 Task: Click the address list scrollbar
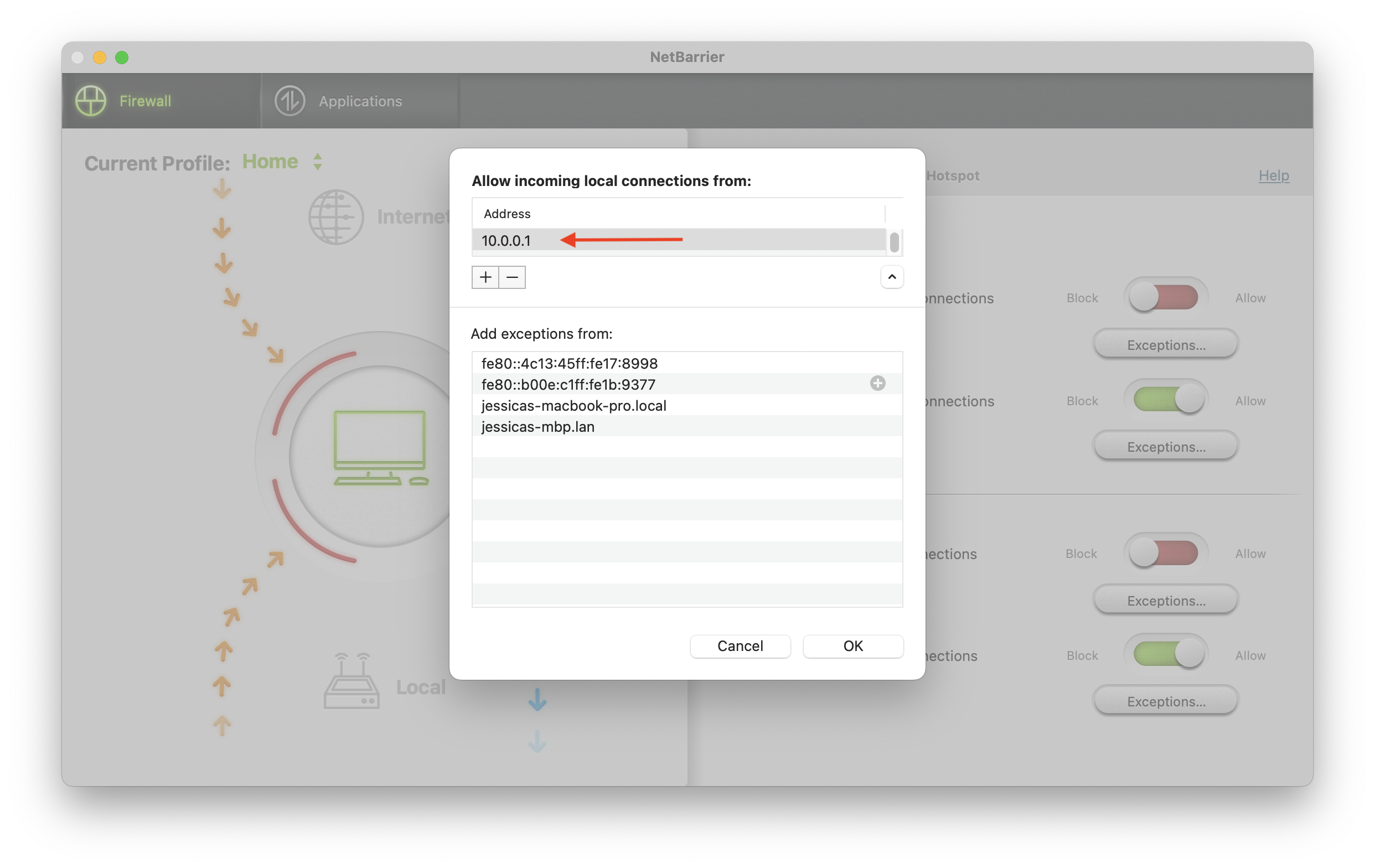[x=893, y=242]
